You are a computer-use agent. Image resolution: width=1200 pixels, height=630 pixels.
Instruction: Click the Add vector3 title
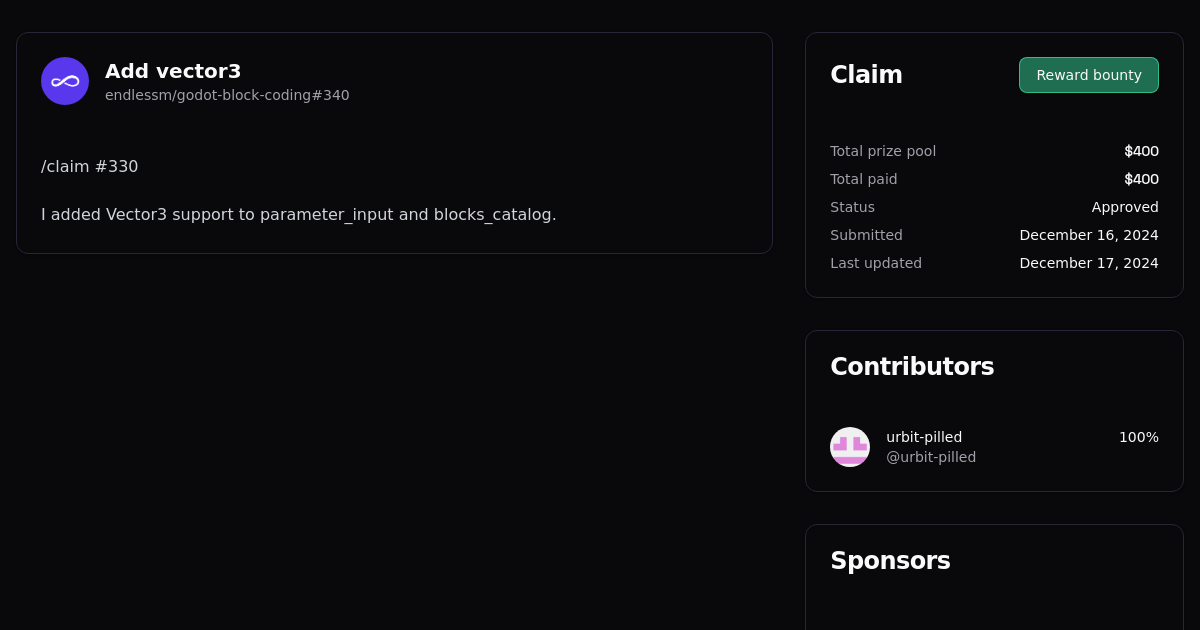click(x=173, y=71)
